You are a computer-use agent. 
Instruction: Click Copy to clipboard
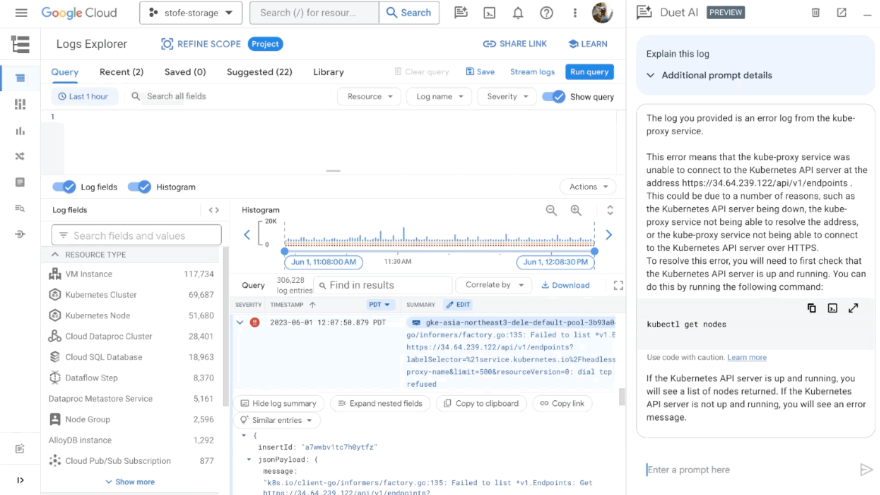(x=481, y=404)
